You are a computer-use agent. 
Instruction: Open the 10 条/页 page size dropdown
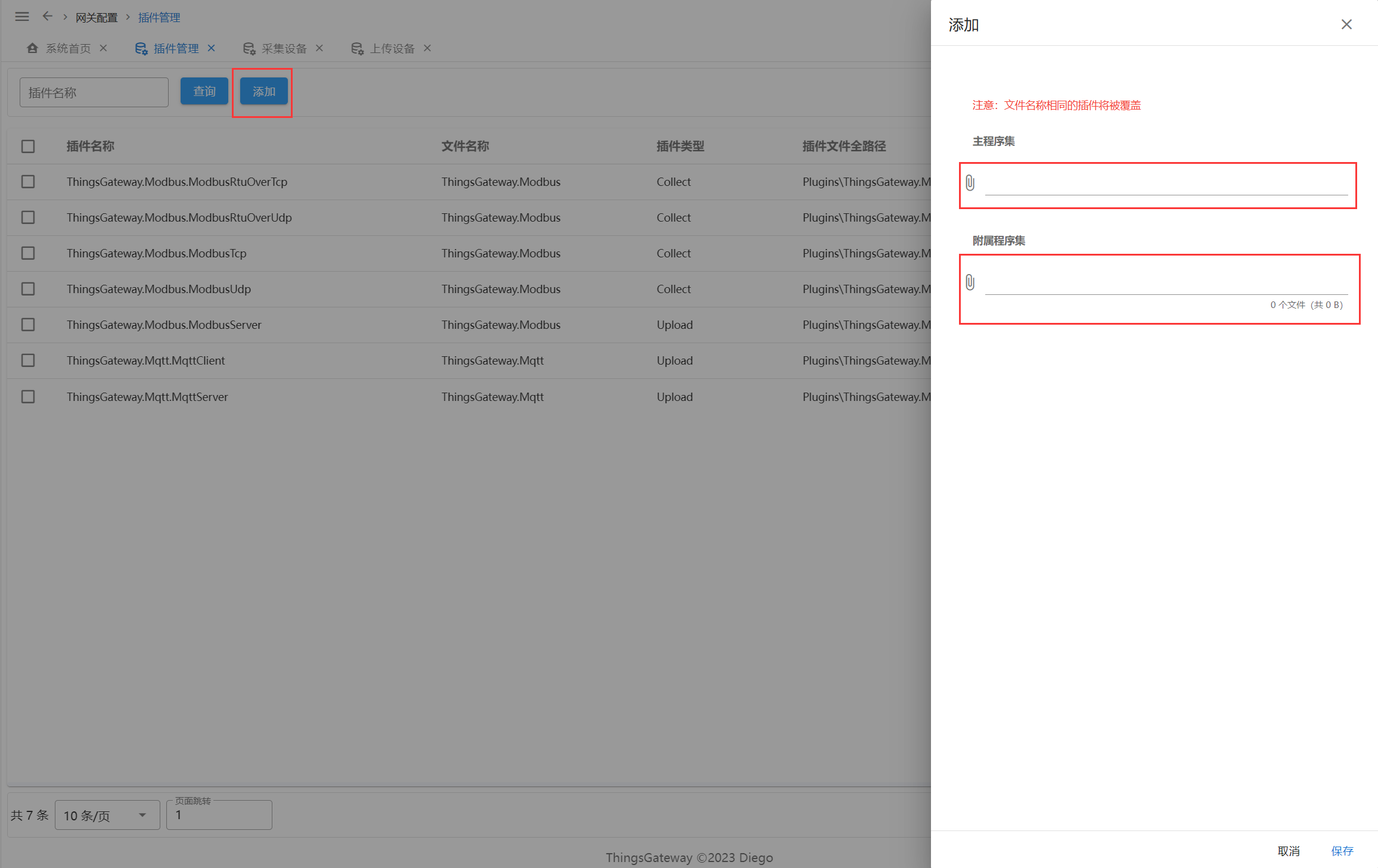pos(107,815)
